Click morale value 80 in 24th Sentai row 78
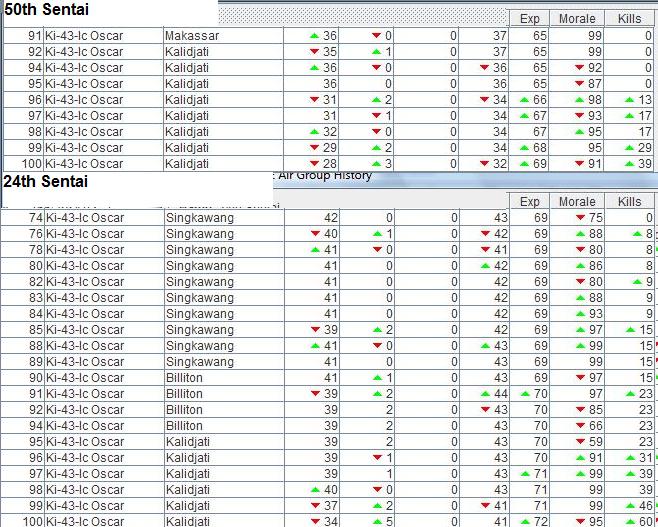658x527 pixels. (x=595, y=250)
